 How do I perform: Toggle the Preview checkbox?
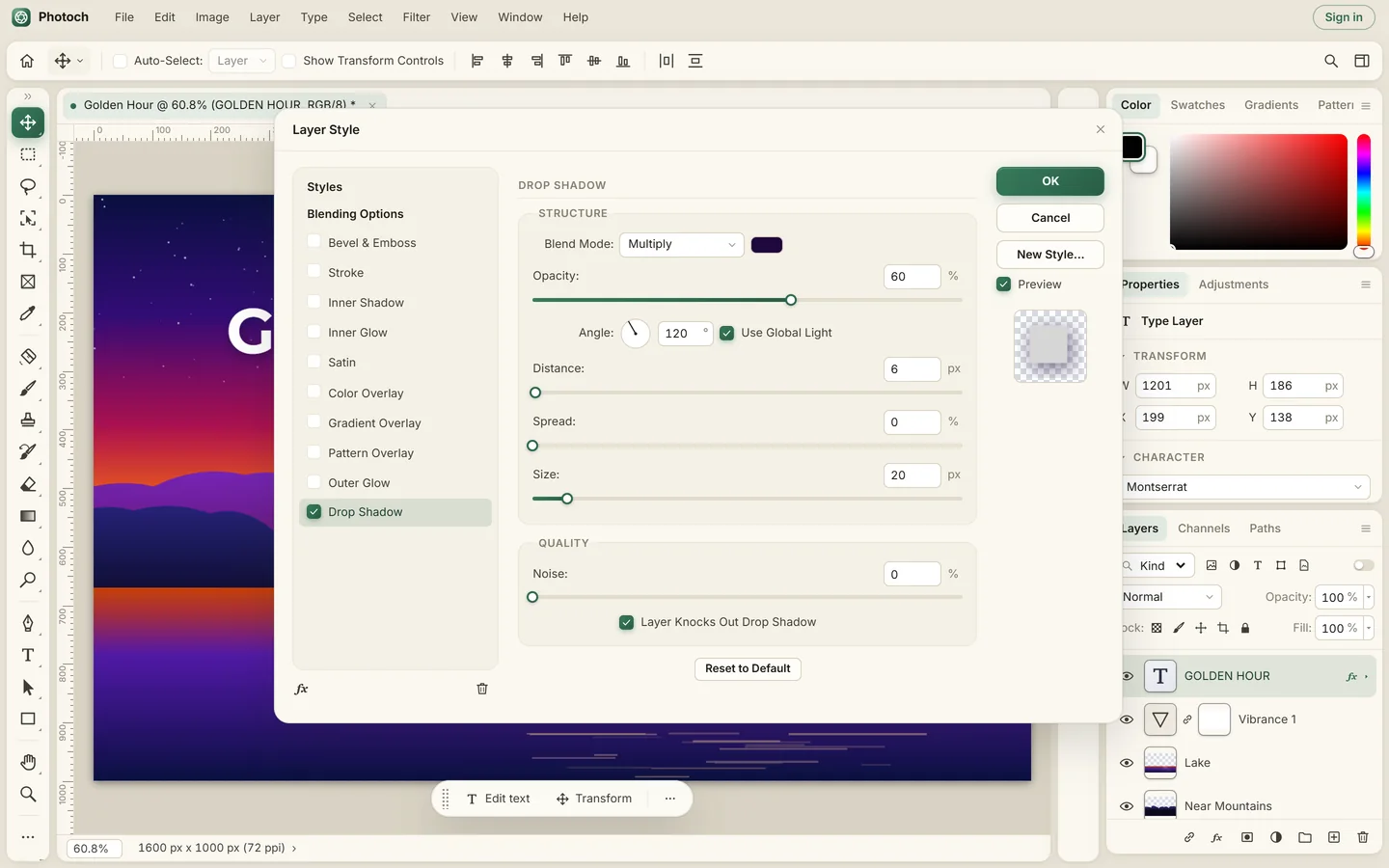pyautogui.click(x=1004, y=285)
